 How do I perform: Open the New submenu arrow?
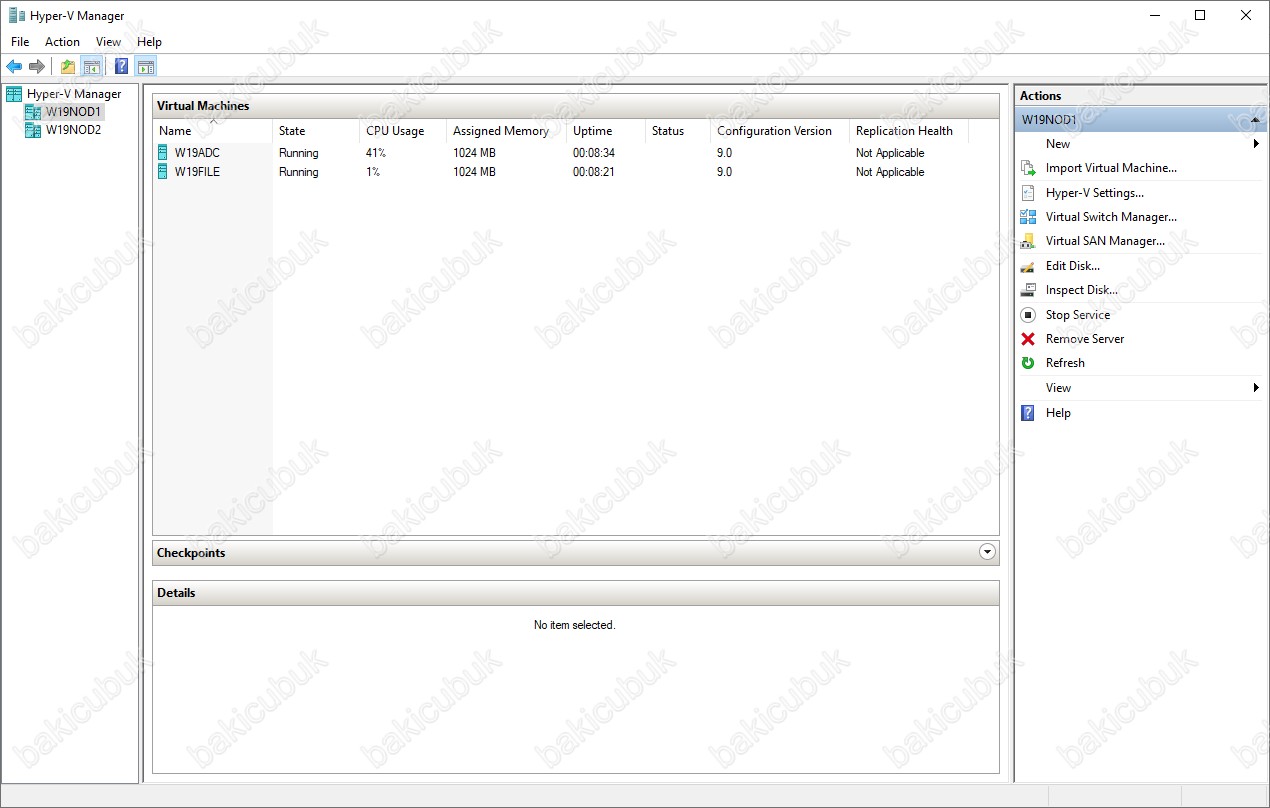[1256, 144]
